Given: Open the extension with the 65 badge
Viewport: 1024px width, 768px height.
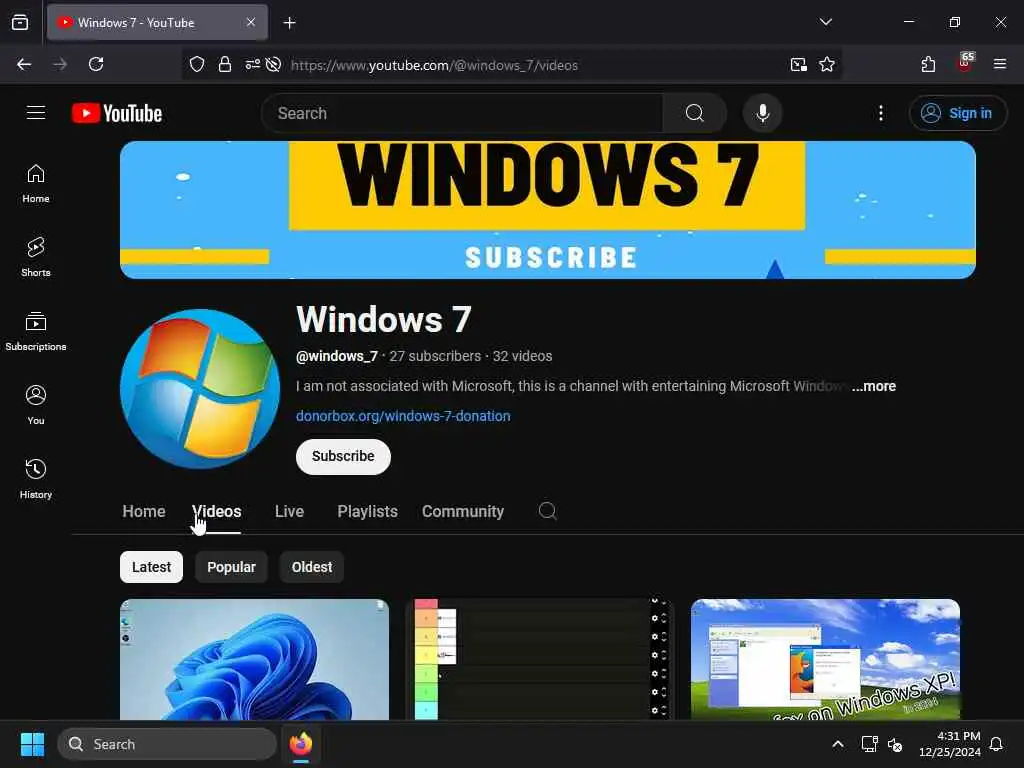Looking at the screenshot, I should [x=965, y=63].
